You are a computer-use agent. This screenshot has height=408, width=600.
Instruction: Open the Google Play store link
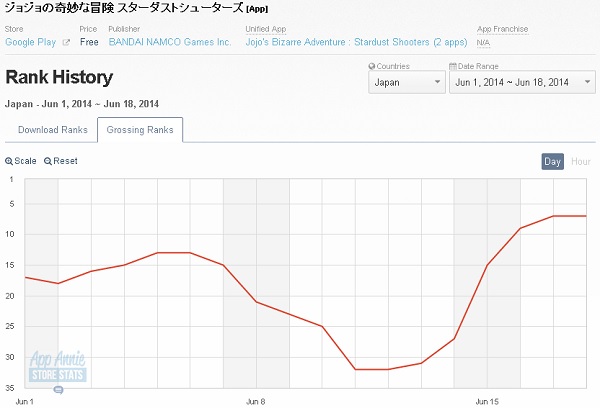tap(32, 43)
